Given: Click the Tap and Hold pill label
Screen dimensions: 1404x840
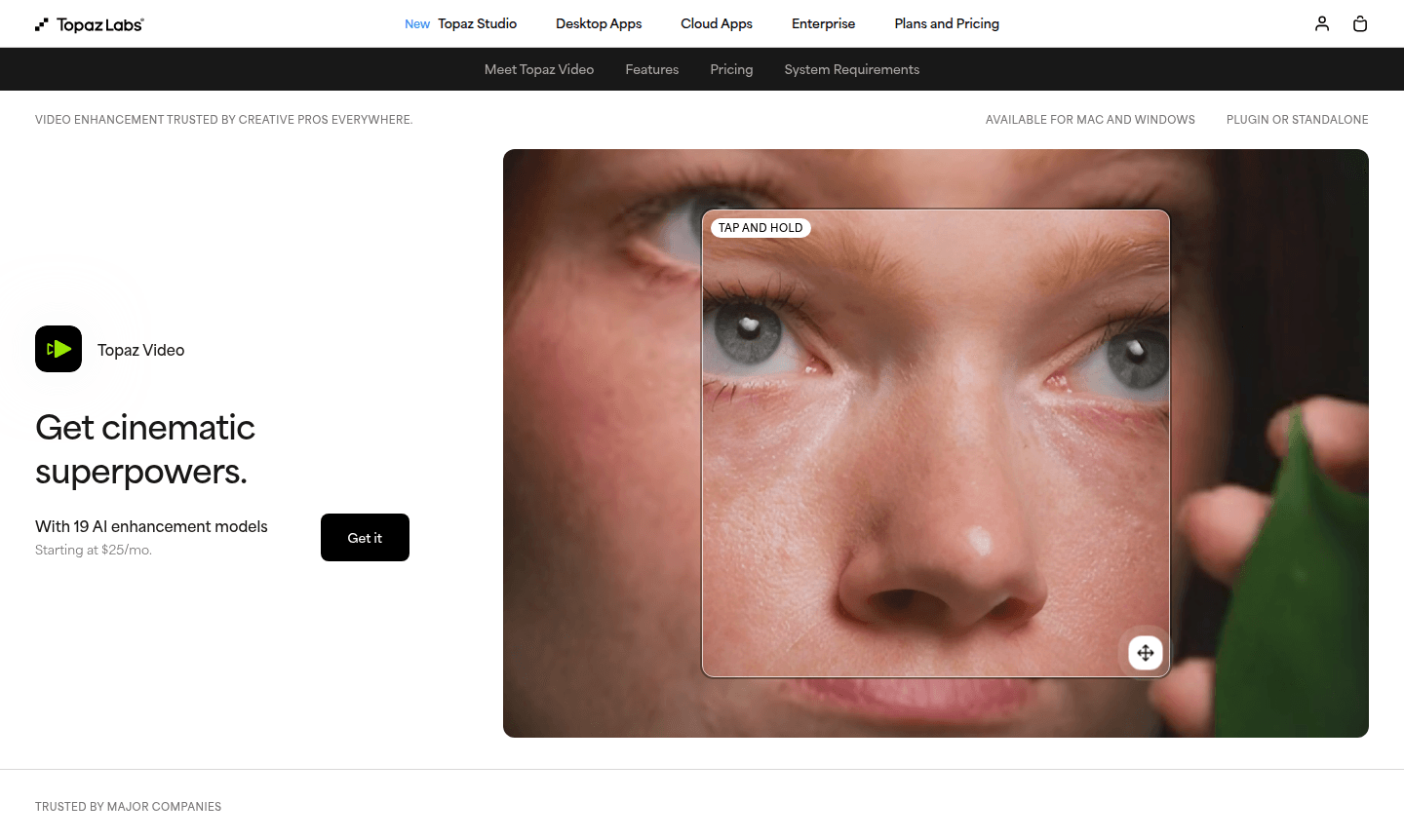Looking at the screenshot, I should 760,227.
